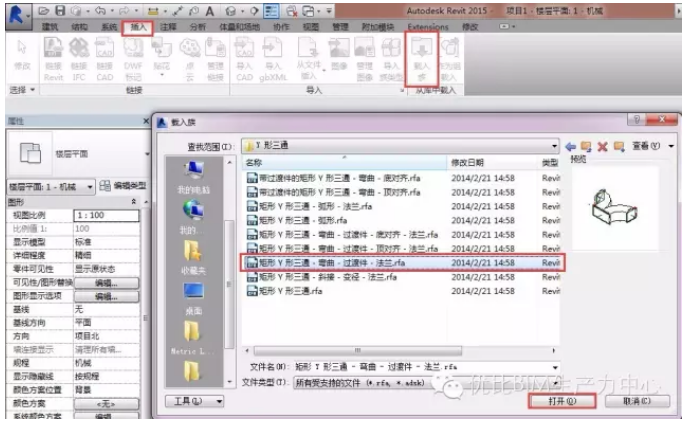The image size is (693, 425).
Task: Switch to the Annotate (注释) ribbon tab
Action: point(168,25)
